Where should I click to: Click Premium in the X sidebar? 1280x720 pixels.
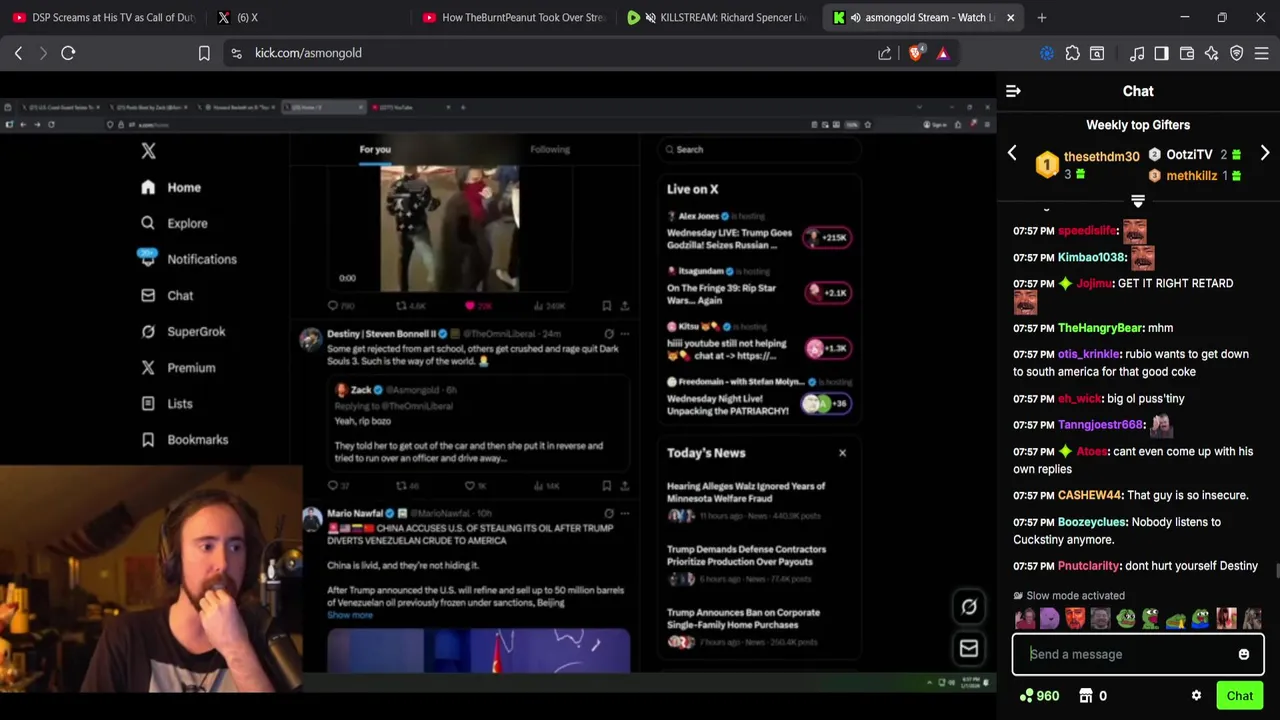(x=179, y=367)
